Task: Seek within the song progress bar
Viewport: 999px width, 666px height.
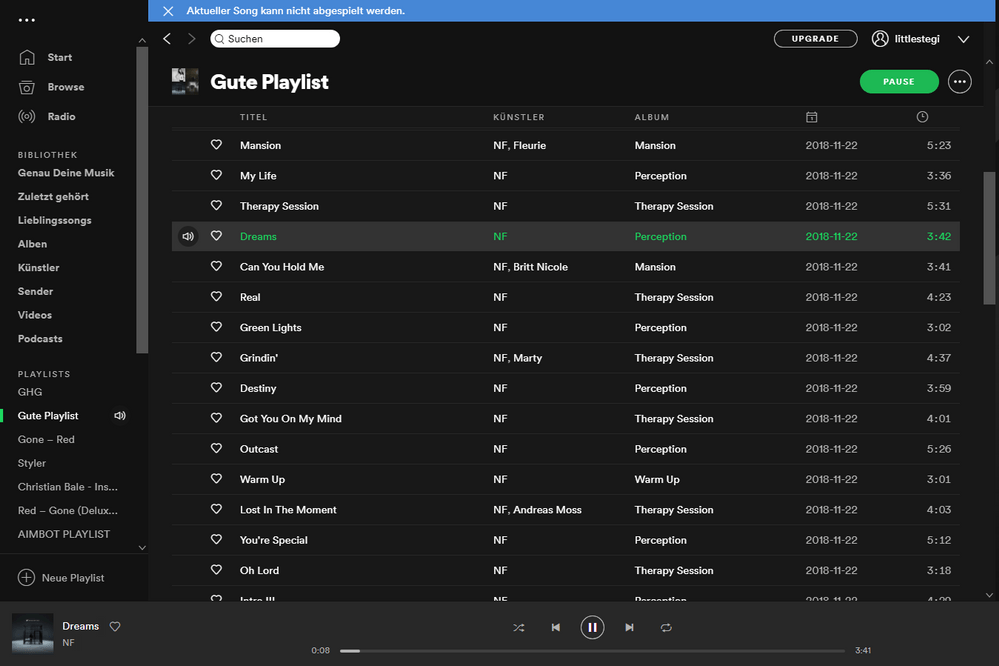Action: click(x=596, y=650)
